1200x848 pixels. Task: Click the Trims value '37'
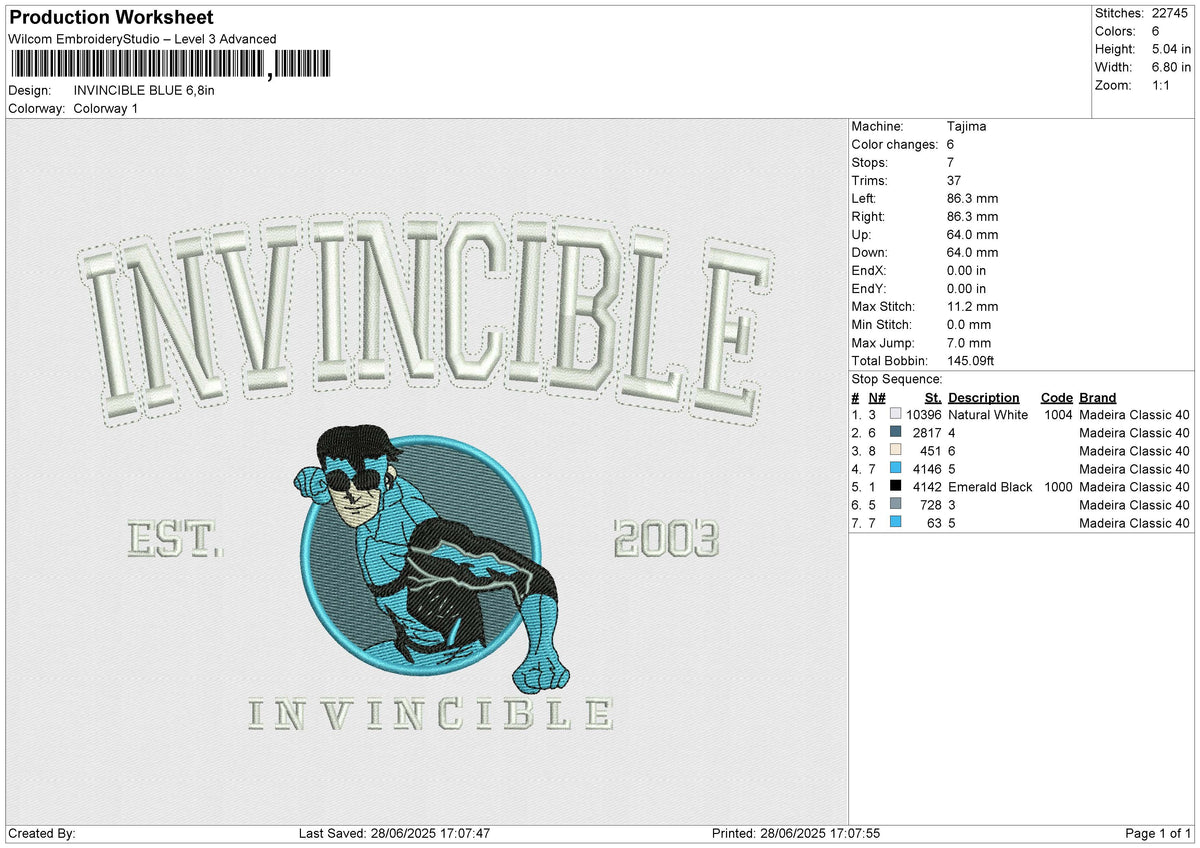pyautogui.click(x=954, y=181)
